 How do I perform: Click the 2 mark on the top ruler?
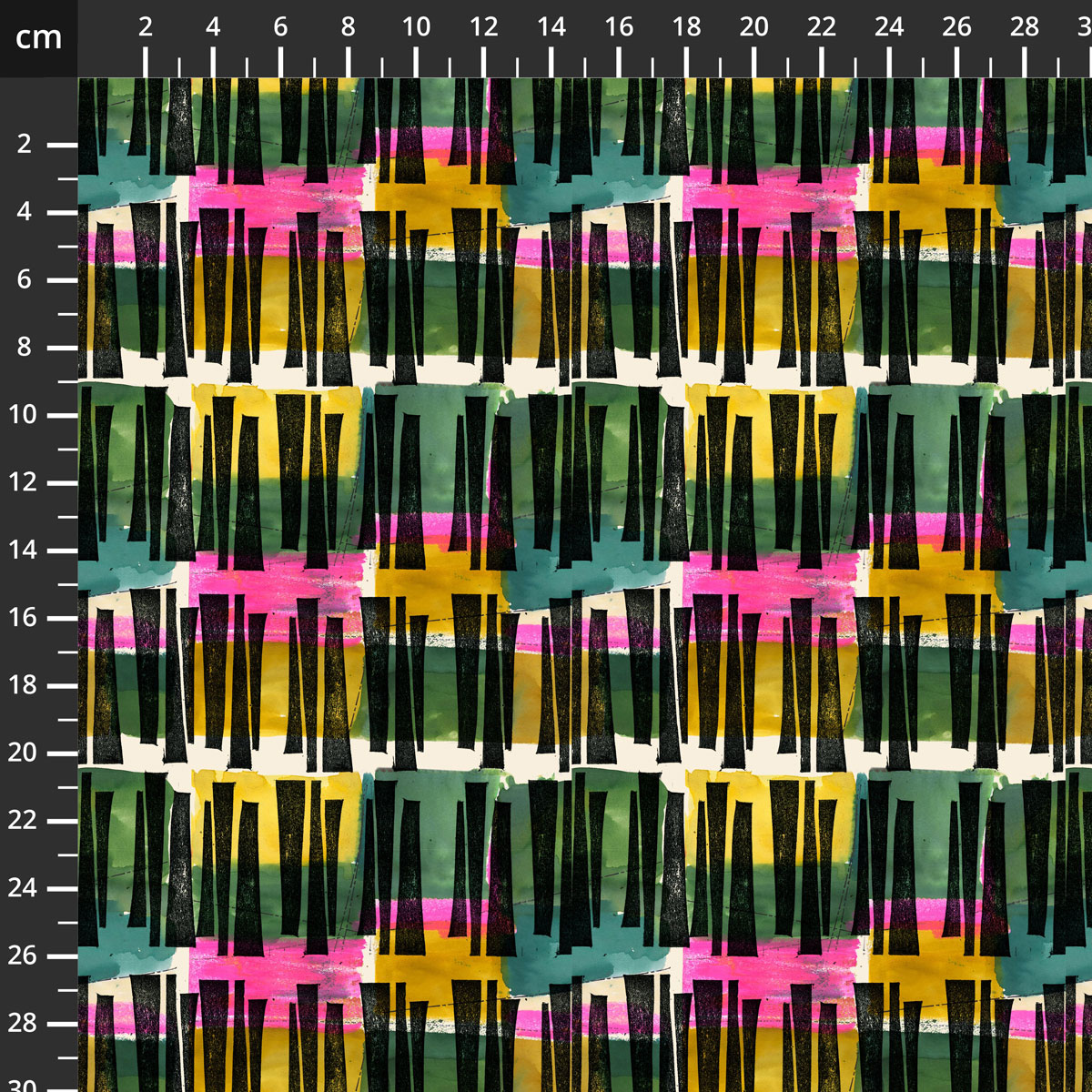(146, 27)
